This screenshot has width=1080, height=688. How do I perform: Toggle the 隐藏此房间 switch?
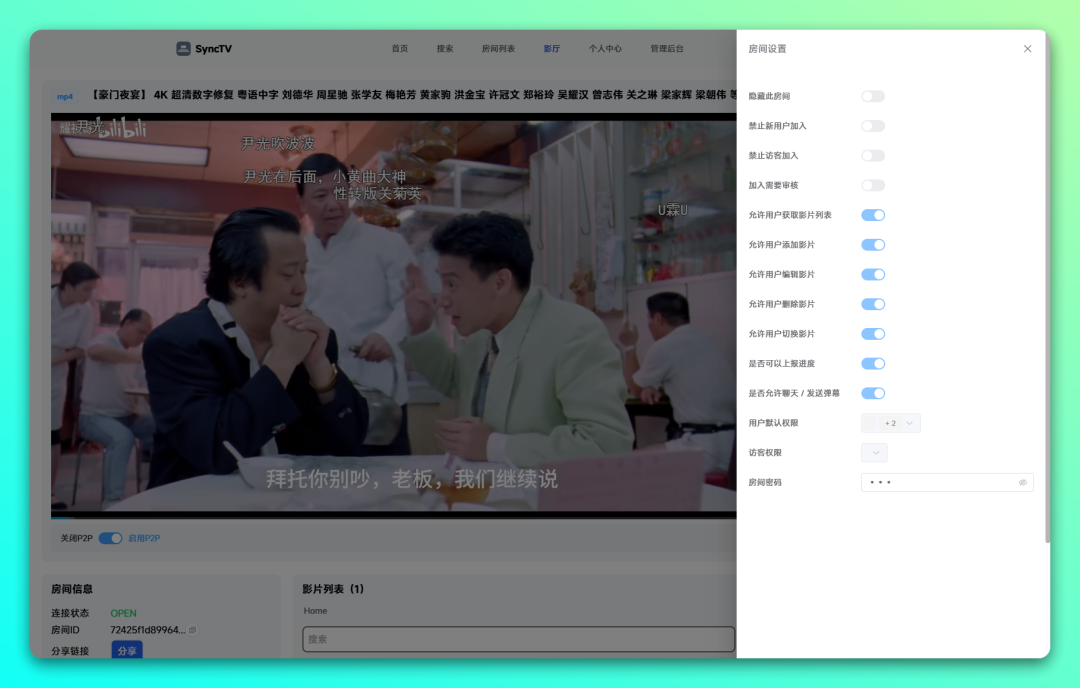tap(873, 96)
